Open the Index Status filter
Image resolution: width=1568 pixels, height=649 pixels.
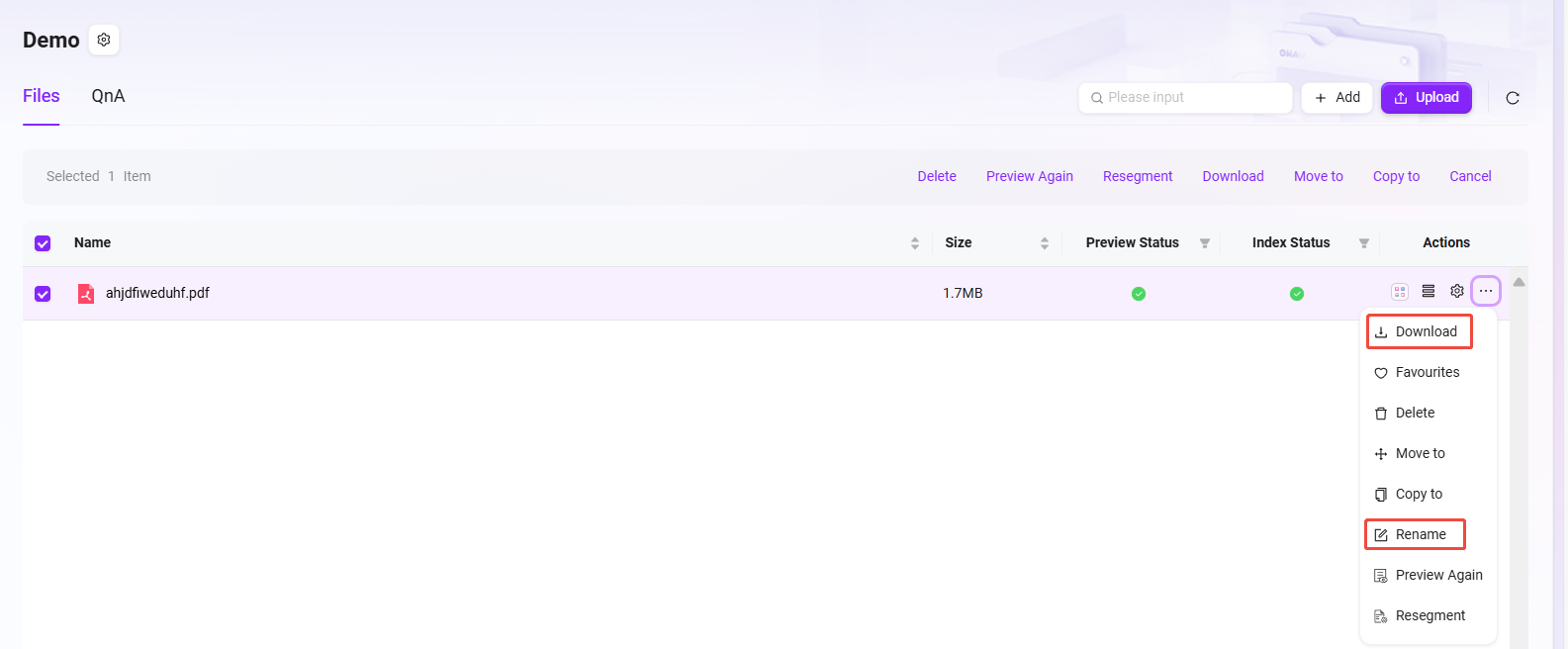pyautogui.click(x=1363, y=243)
